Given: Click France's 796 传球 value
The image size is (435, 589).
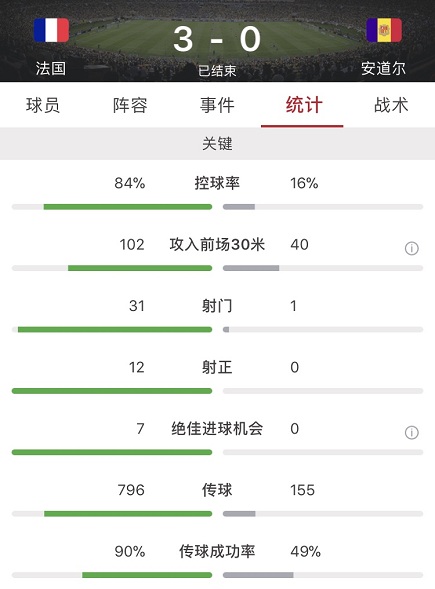Looking at the screenshot, I should tap(131, 490).
